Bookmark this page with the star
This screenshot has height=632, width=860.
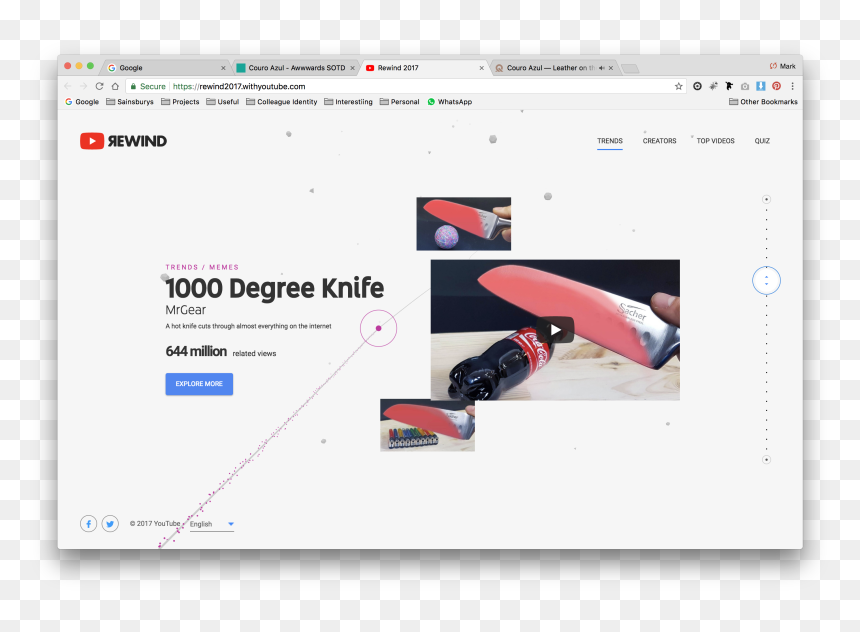tap(678, 86)
